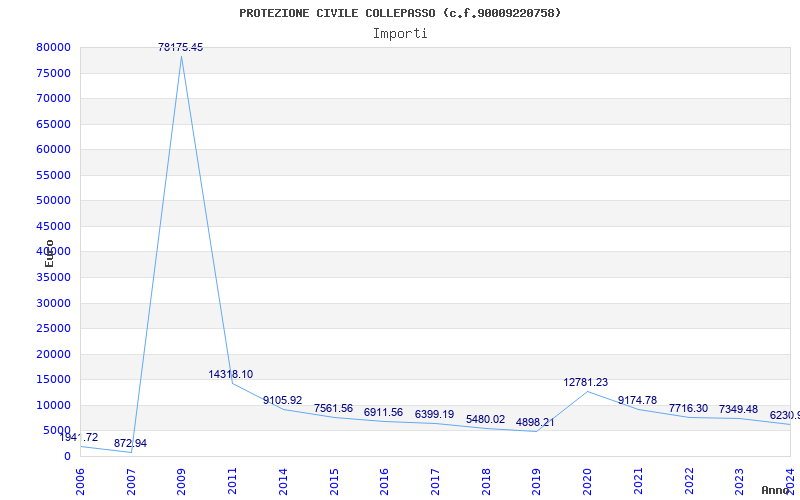Click the 'Importi' subtitle
Image resolution: width=800 pixels, height=500 pixels.
click(x=400, y=34)
